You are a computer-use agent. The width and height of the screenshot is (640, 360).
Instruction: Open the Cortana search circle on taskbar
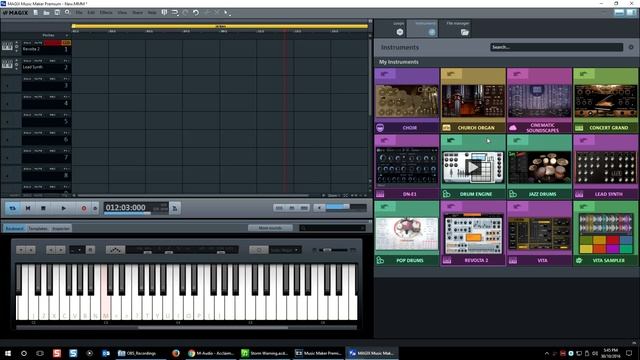pos(24,353)
